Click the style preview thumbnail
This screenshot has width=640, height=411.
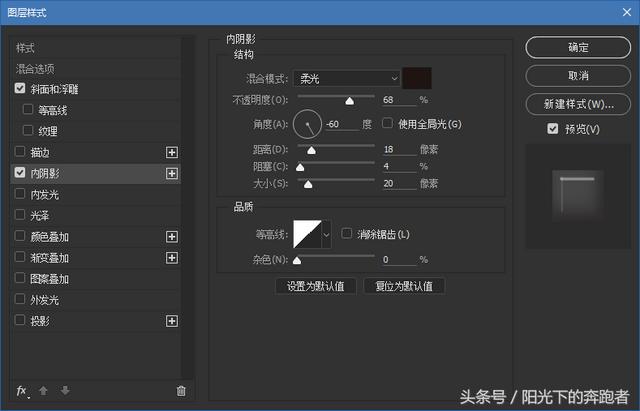click(x=578, y=196)
